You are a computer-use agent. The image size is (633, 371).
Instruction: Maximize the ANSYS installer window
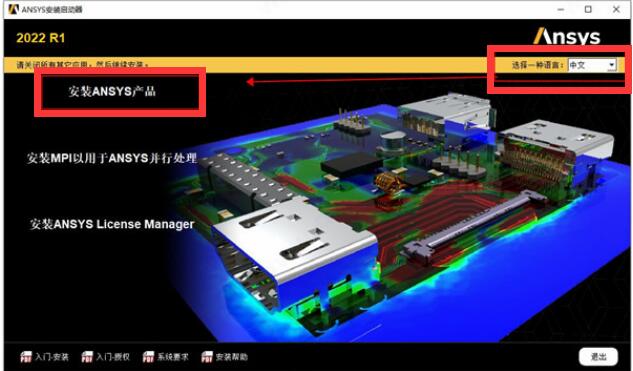pos(588,9)
